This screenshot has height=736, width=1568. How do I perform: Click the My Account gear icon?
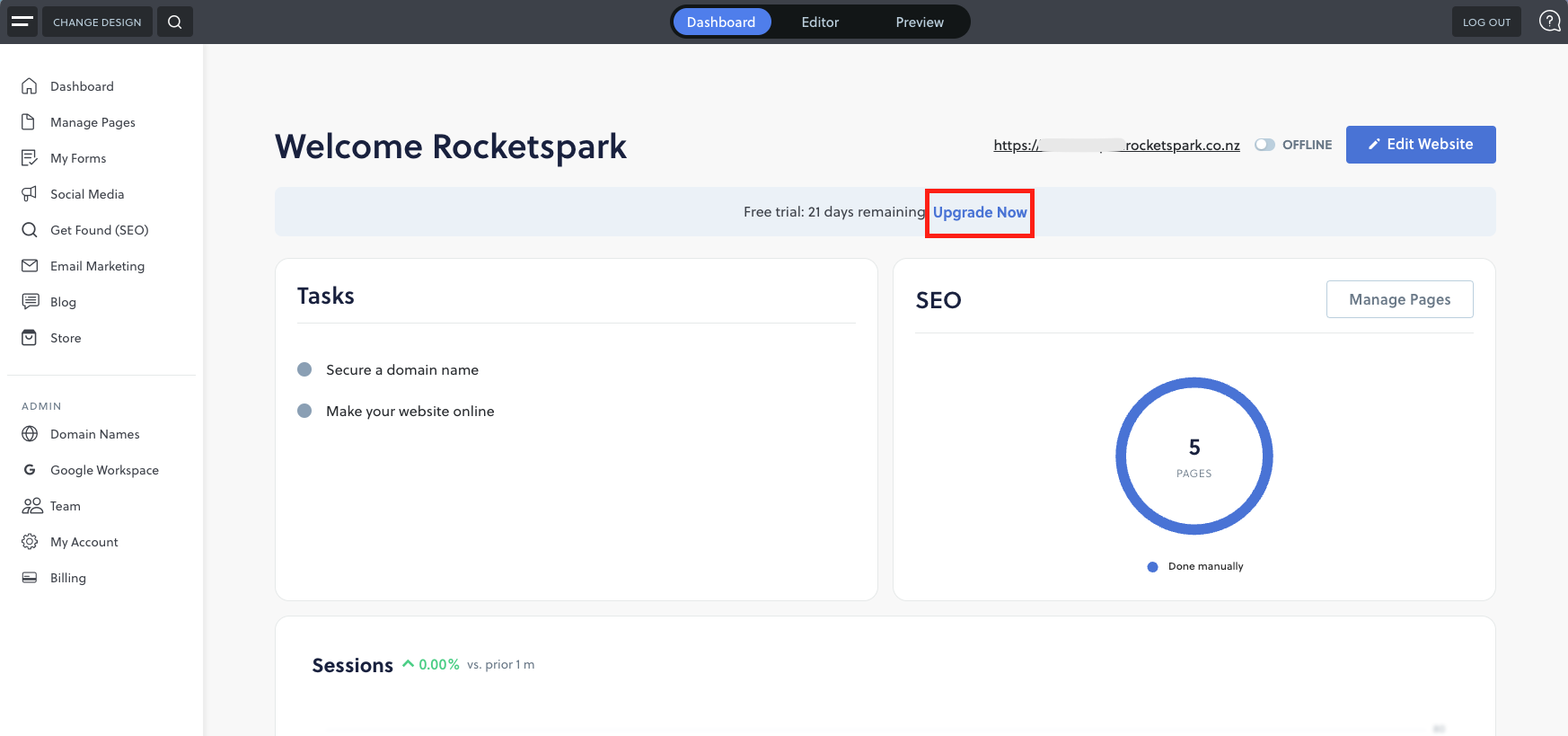click(x=30, y=542)
